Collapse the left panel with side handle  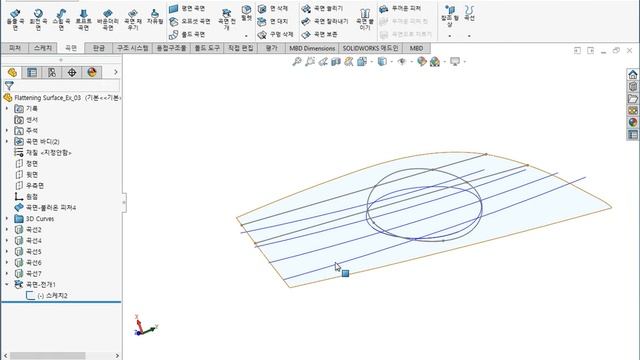tap(124, 202)
